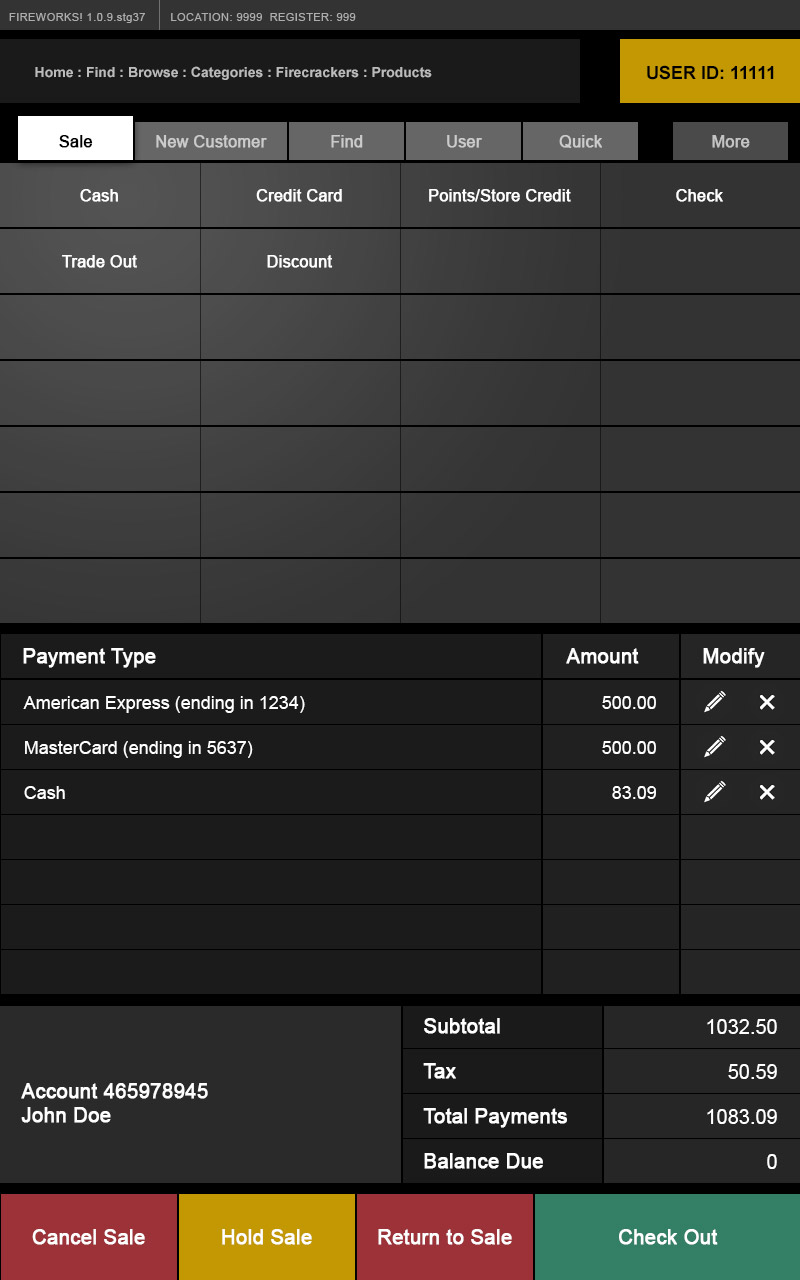Switch to the New Customer tab
The width and height of the screenshot is (800, 1280).
211,141
